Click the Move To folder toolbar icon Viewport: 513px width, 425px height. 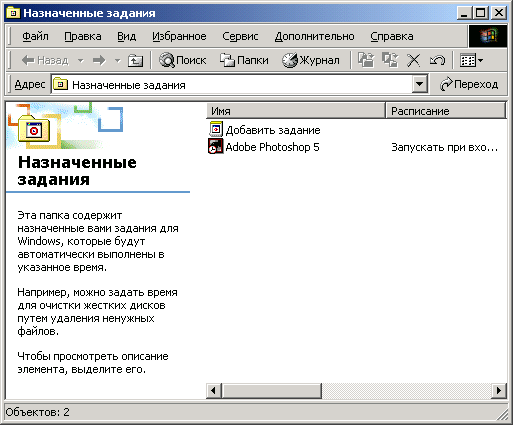click(366, 60)
